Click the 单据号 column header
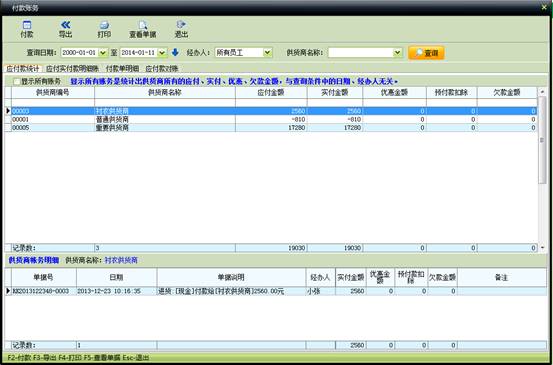Viewport: 553px width, 365px height. click(x=44, y=277)
